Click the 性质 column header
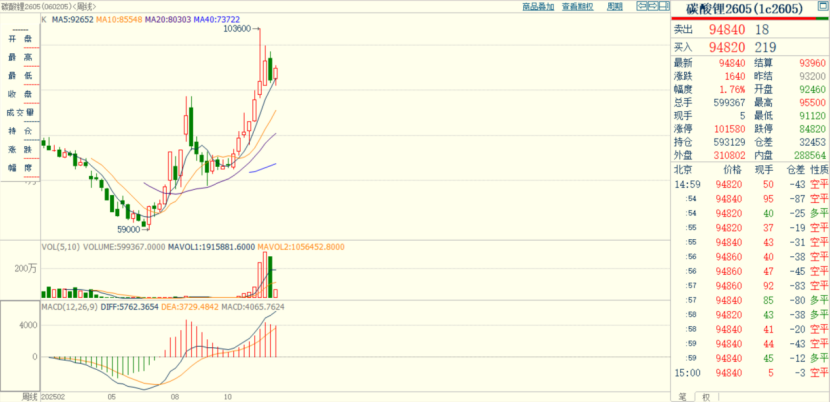The width and height of the screenshot is (831, 403). point(819,171)
